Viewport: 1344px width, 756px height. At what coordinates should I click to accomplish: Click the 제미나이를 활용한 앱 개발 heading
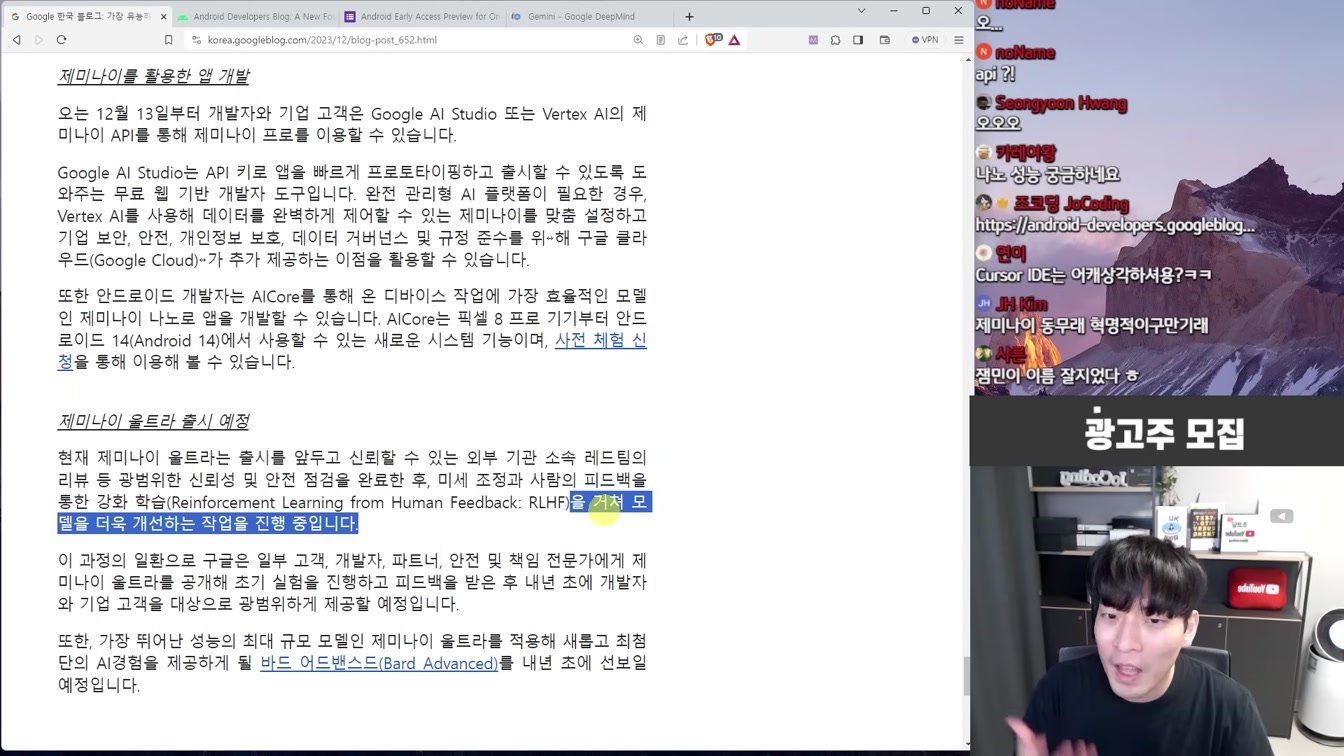(153, 76)
